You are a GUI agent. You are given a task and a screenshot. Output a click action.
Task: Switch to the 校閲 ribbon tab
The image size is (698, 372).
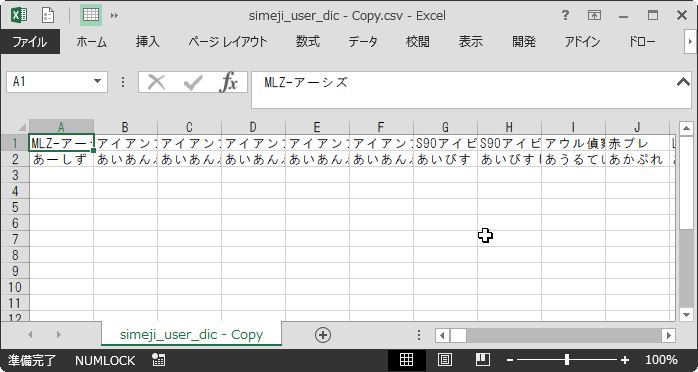[x=418, y=42]
